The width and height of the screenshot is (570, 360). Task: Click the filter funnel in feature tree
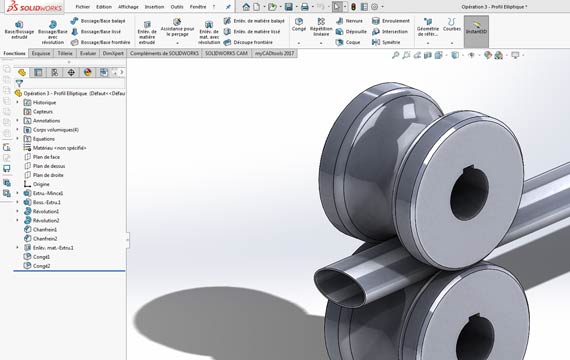point(19,84)
